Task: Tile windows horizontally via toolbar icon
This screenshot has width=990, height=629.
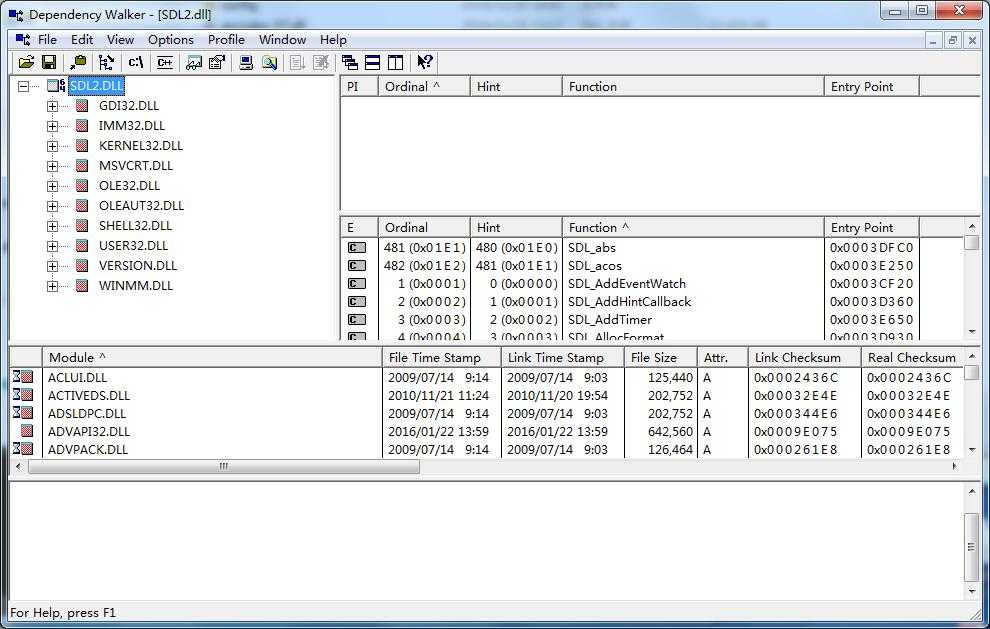Action: pyautogui.click(x=373, y=62)
